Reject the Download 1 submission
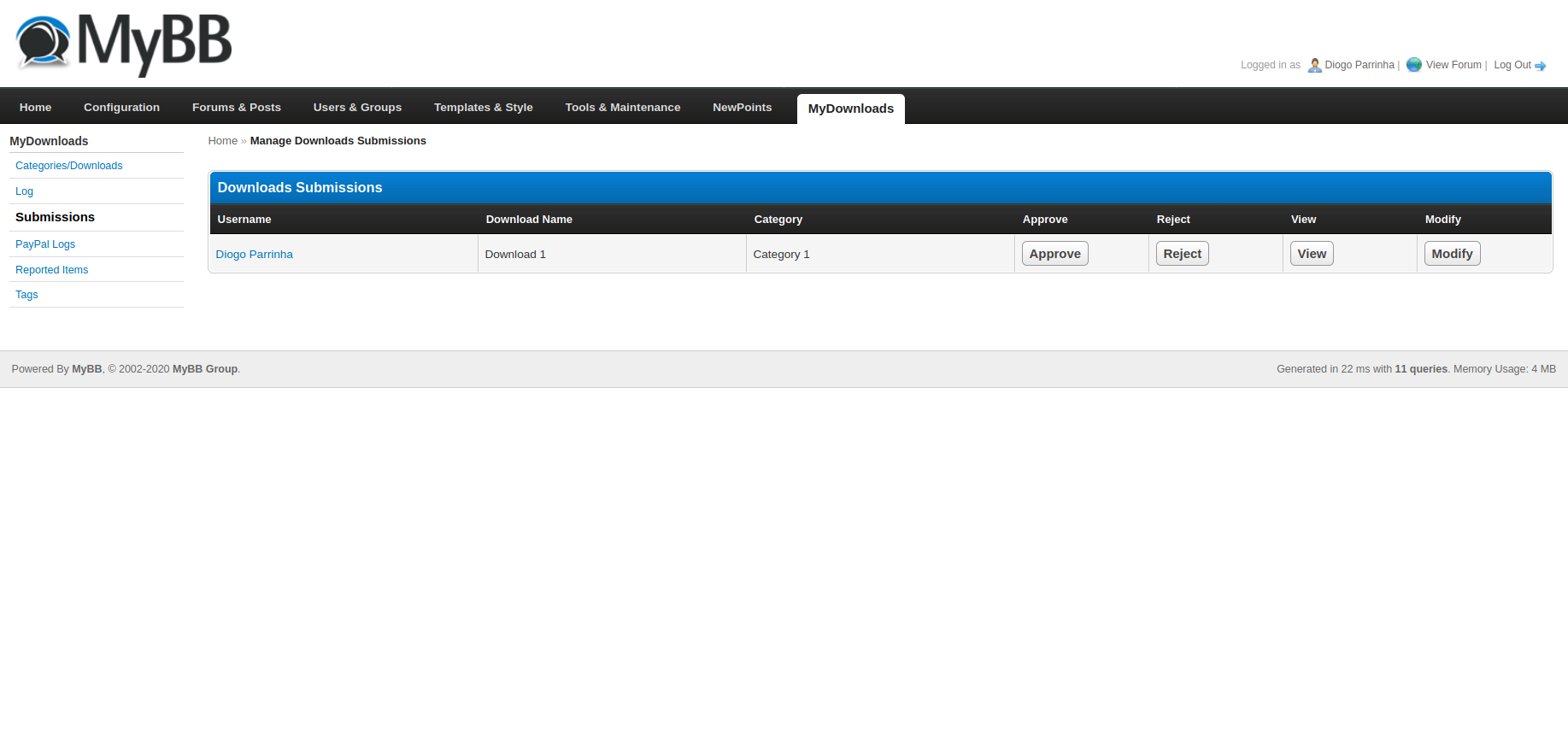 pyautogui.click(x=1183, y=254)
